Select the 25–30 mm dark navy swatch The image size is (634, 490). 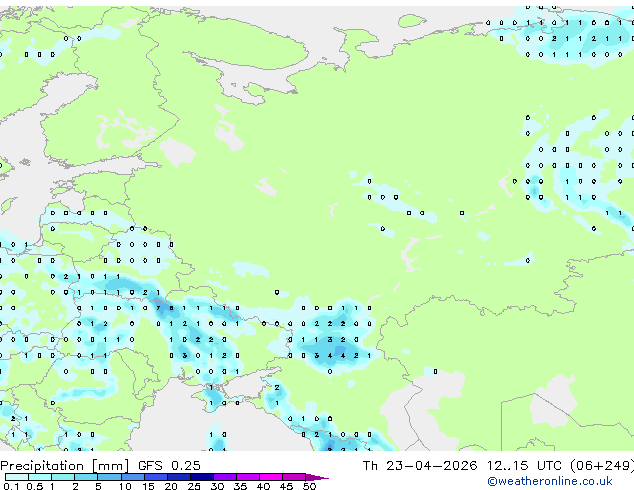point(201,477)
